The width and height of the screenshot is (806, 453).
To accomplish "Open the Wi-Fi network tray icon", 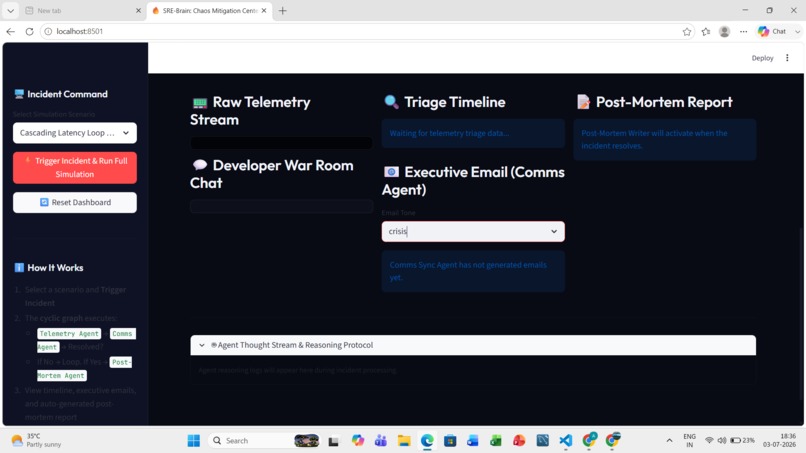I will pos(709,441).
